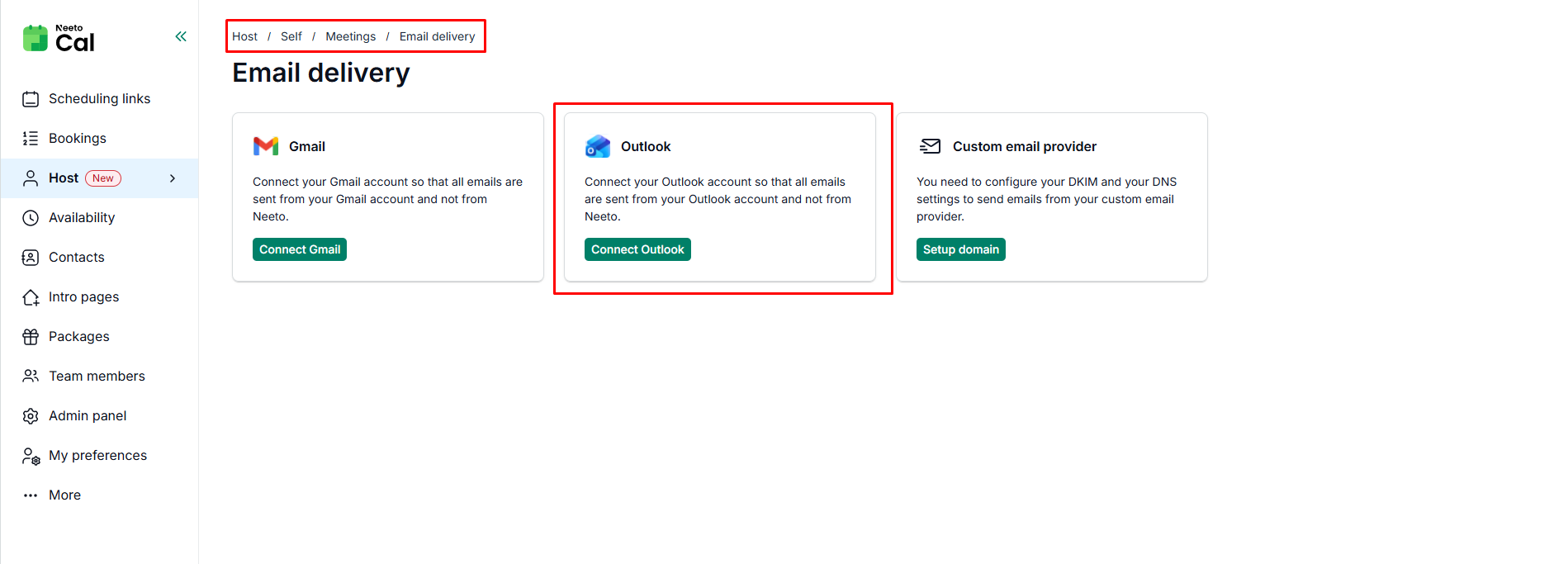The height and width of the screenshot is (564, 1568).
Task: Click the Gmail logo icon
Action: pos(266,146)
